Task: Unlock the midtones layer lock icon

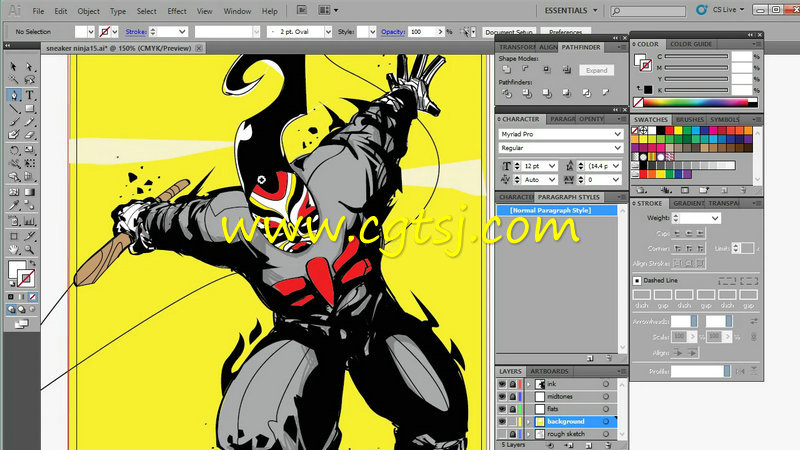Action: (513, 396)
